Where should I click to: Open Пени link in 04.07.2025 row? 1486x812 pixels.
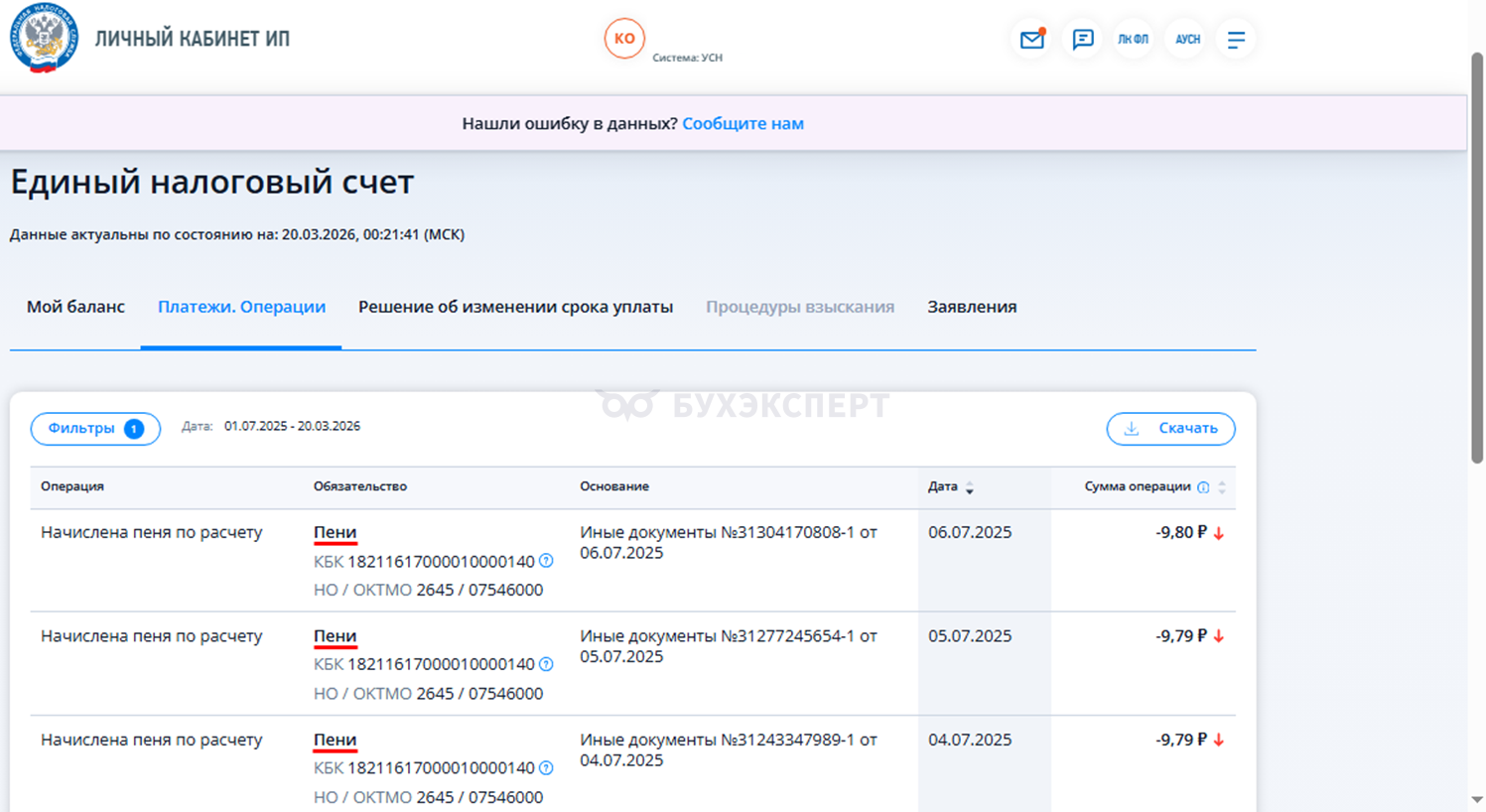coord(335,741)
